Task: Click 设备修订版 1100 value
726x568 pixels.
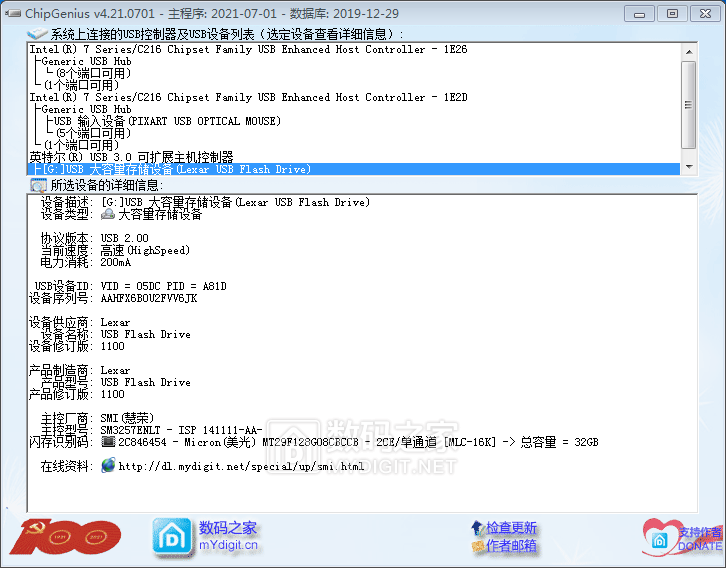Action: pos(113,346)
